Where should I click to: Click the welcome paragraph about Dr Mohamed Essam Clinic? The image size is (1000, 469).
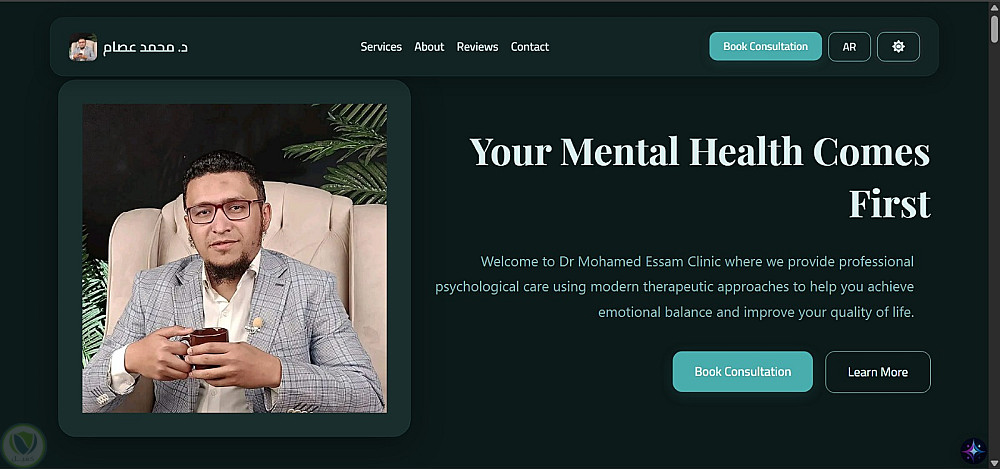[x=674, y=287]
